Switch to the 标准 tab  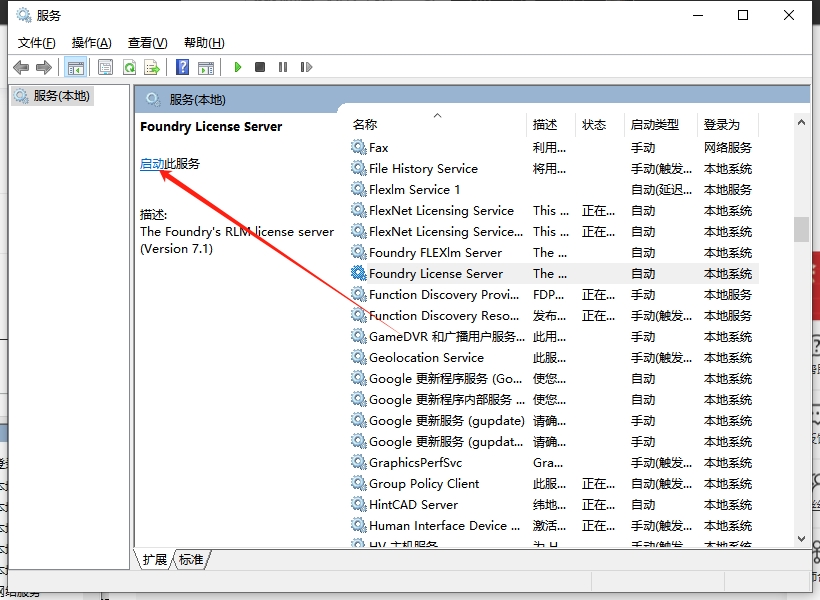pos(191,560)
